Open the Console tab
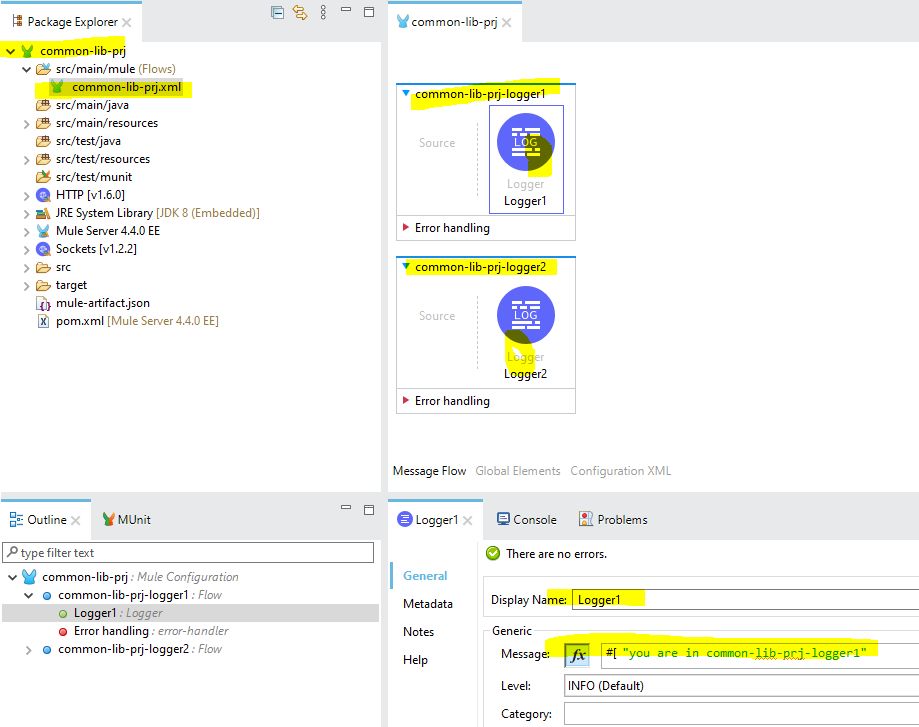 (x=533, y=520)
